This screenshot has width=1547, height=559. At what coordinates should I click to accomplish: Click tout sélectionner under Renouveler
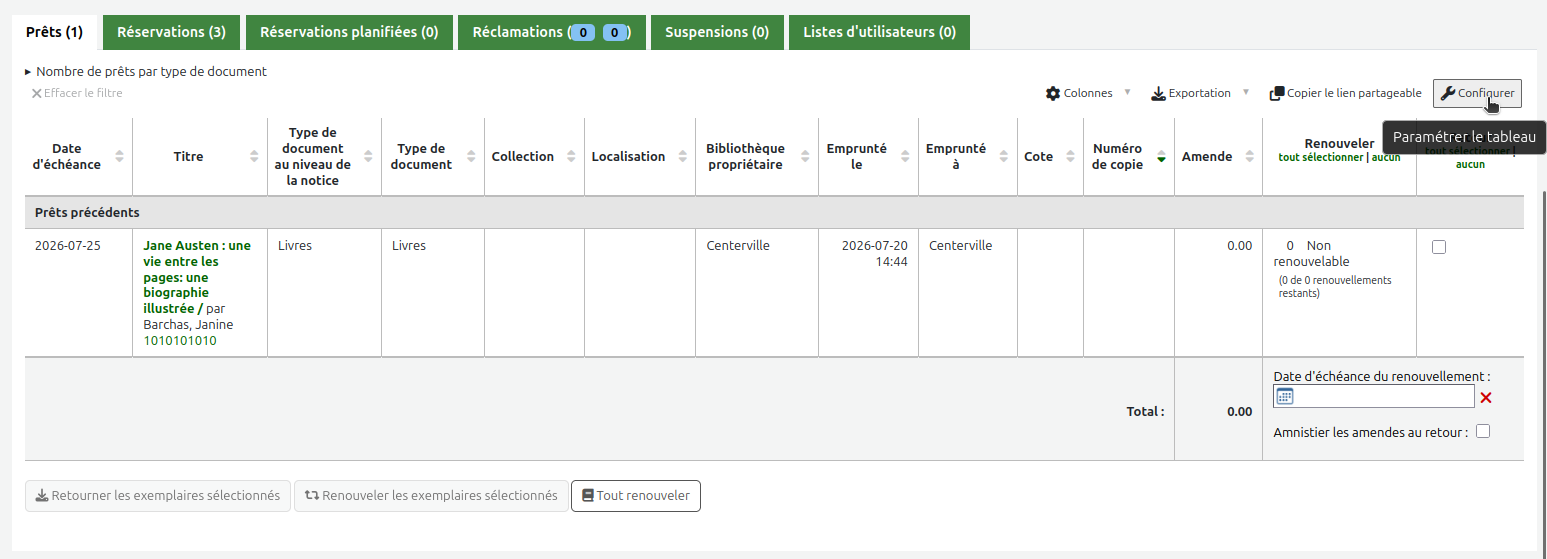pyautogui.click(x=1320, y=158)
